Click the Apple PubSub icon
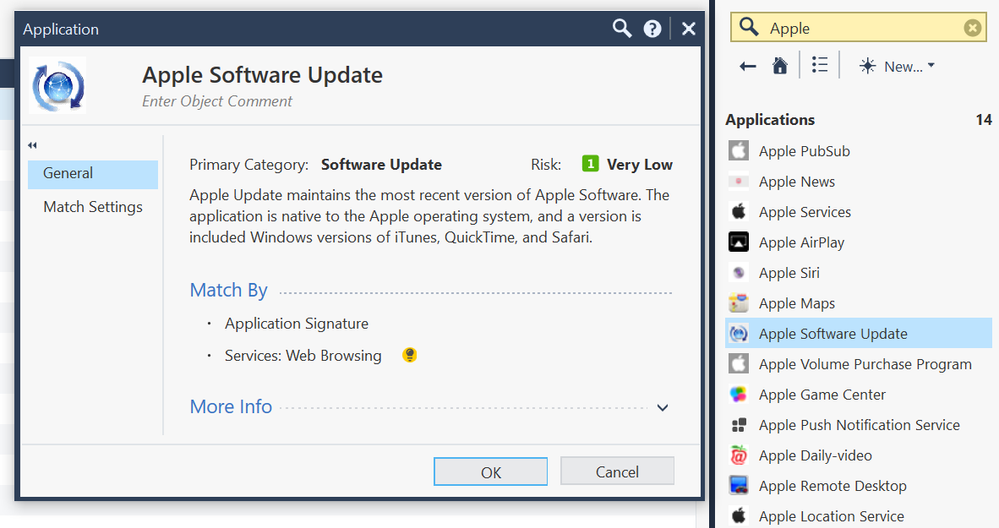This screenshot has height=528, width=999. 738,151
